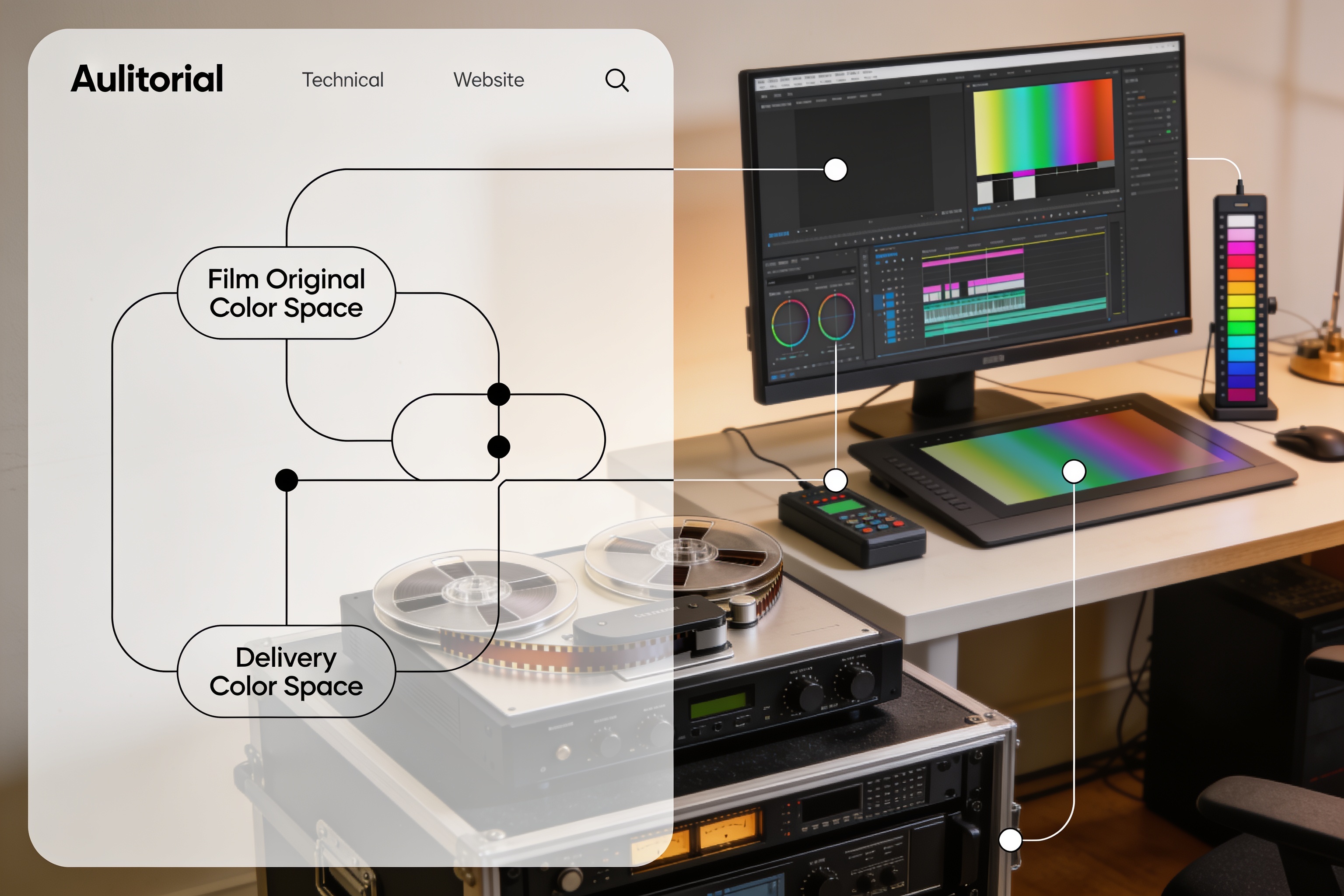This screenshot has height=896, width=1344.
Task: Click the white hotspot on the rack case
Action: [1010, 840]
